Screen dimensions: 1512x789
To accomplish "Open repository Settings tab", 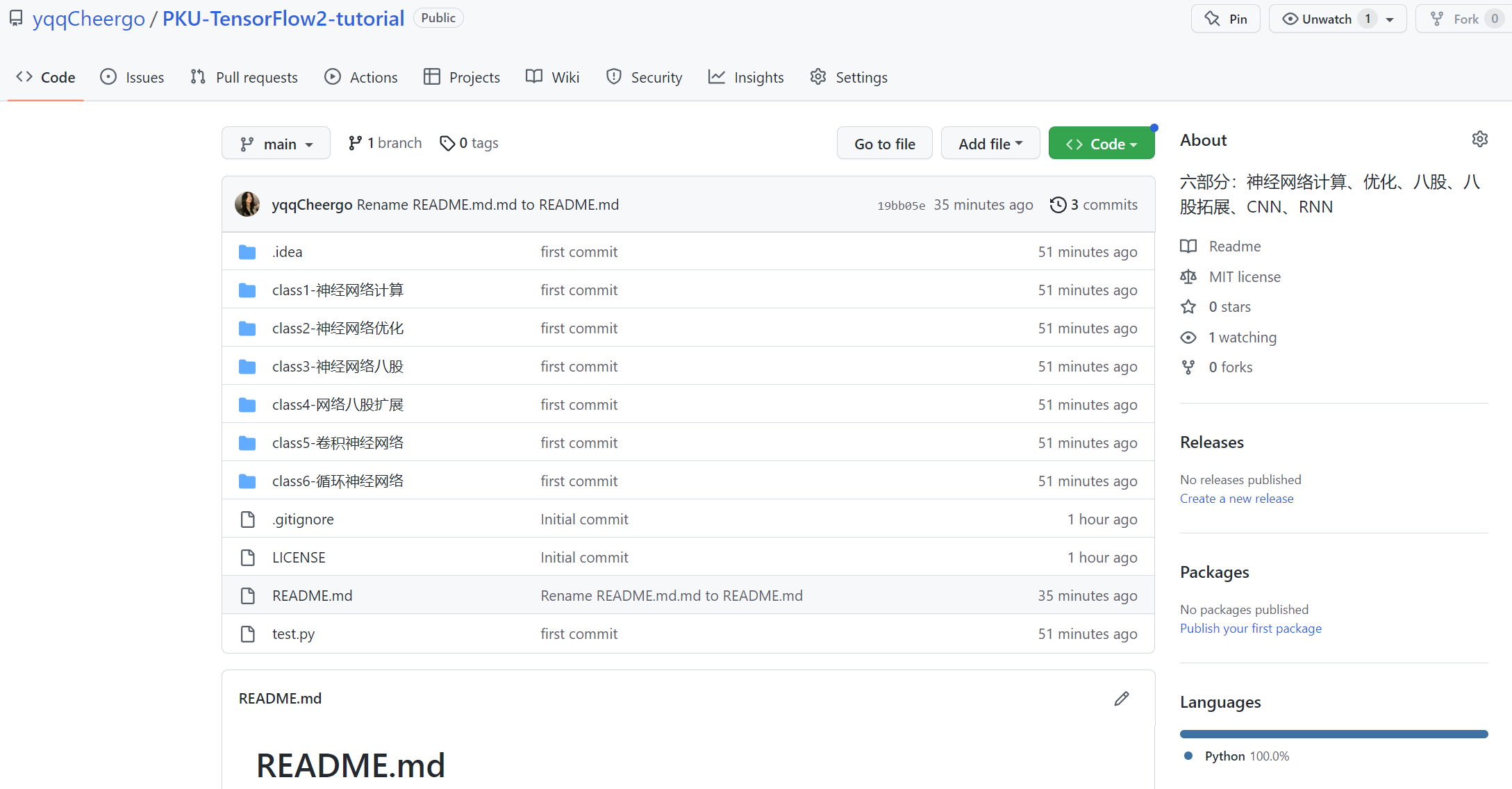I will pyautogui.click(x=849, y=77).
